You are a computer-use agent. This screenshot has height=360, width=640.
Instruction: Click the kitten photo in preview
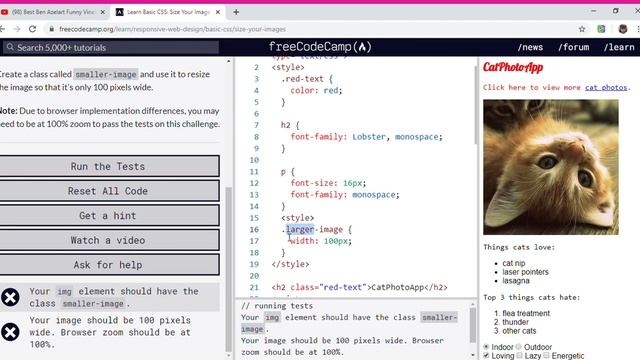551,167
